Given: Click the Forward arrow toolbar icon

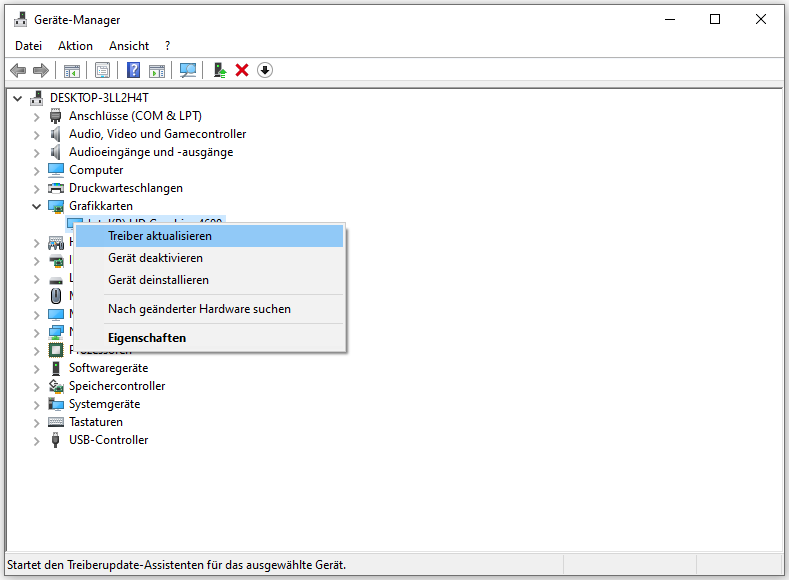Looking at the screenshot, I should point(41,70).
